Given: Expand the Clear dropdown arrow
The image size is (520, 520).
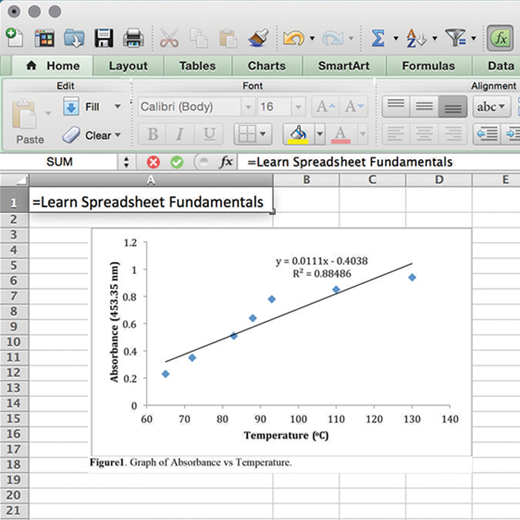Looking at the screenshot, I should (118, 135).
